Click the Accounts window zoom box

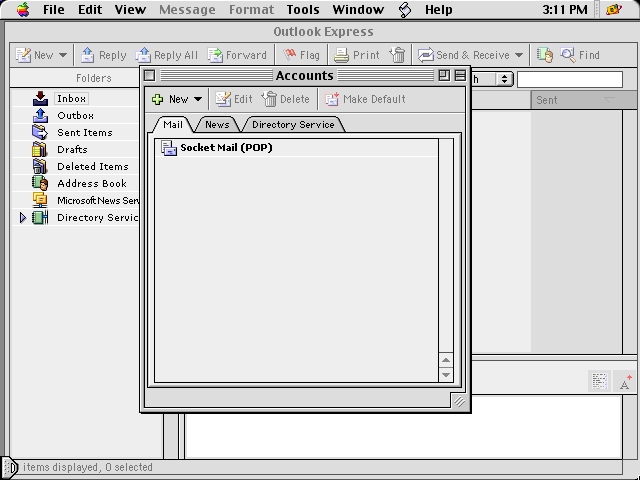point(444,76)
